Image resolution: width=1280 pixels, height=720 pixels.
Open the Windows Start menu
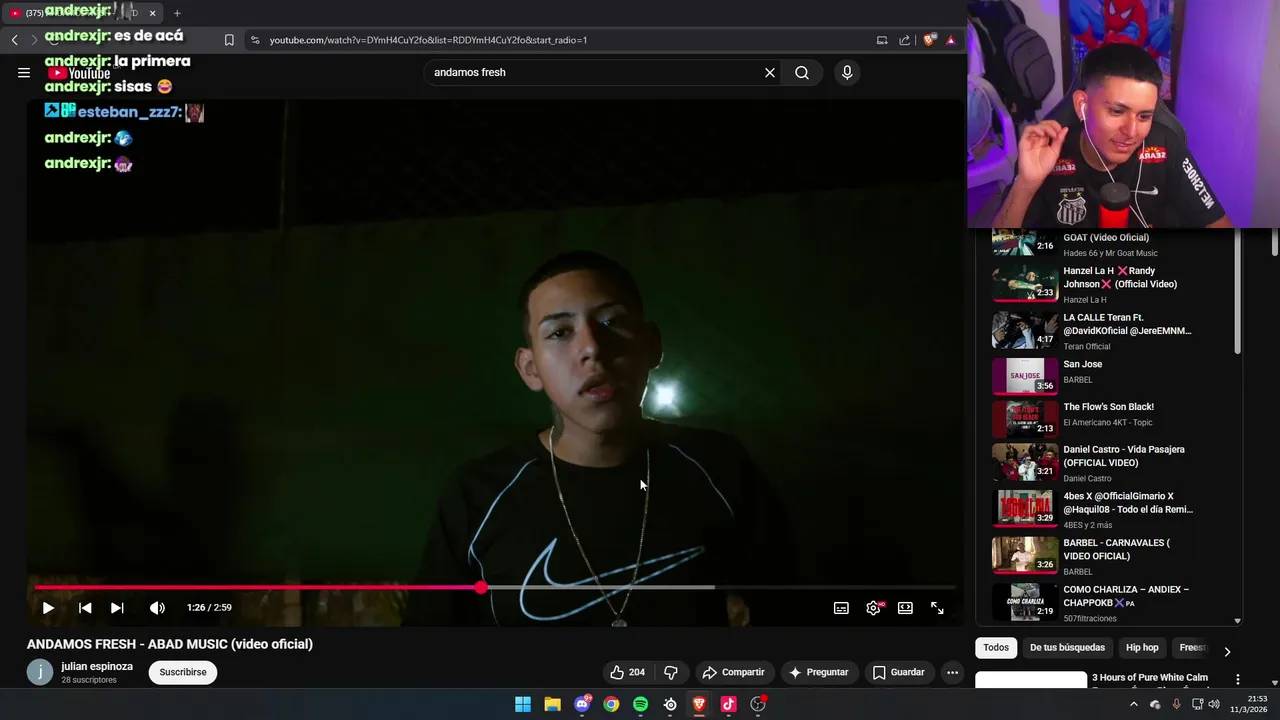click(x=523, y=704)
